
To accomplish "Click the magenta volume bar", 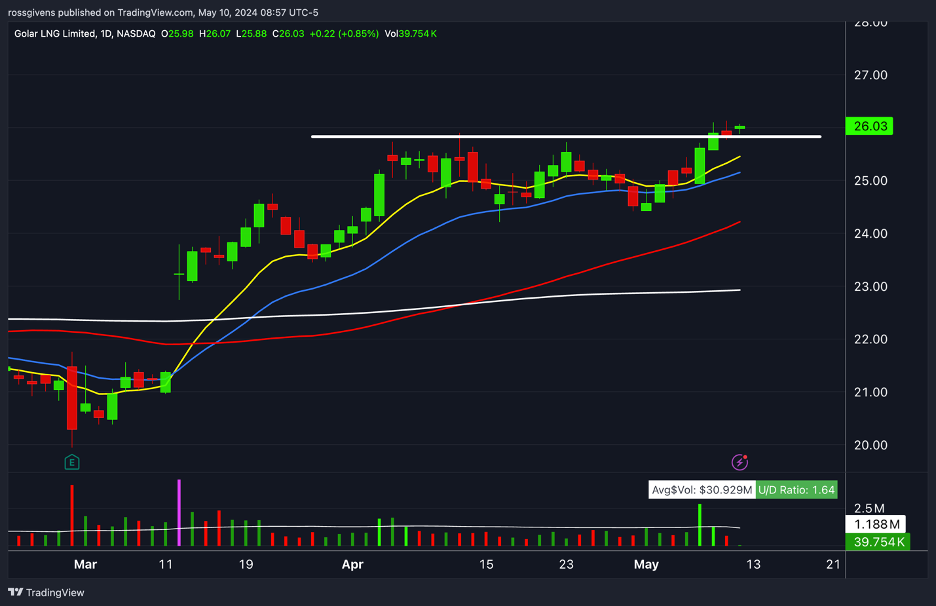I will point(179,512).
